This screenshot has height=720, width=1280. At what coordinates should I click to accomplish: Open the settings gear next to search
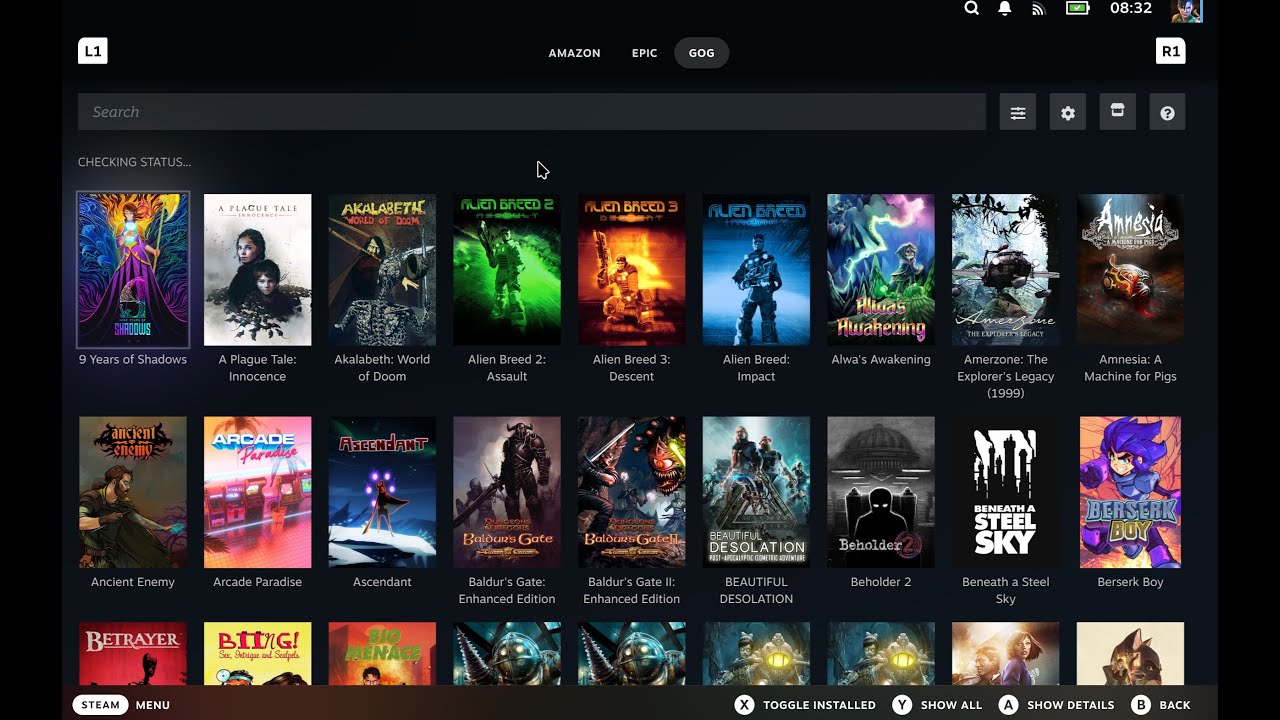[x=1068, y=112]
